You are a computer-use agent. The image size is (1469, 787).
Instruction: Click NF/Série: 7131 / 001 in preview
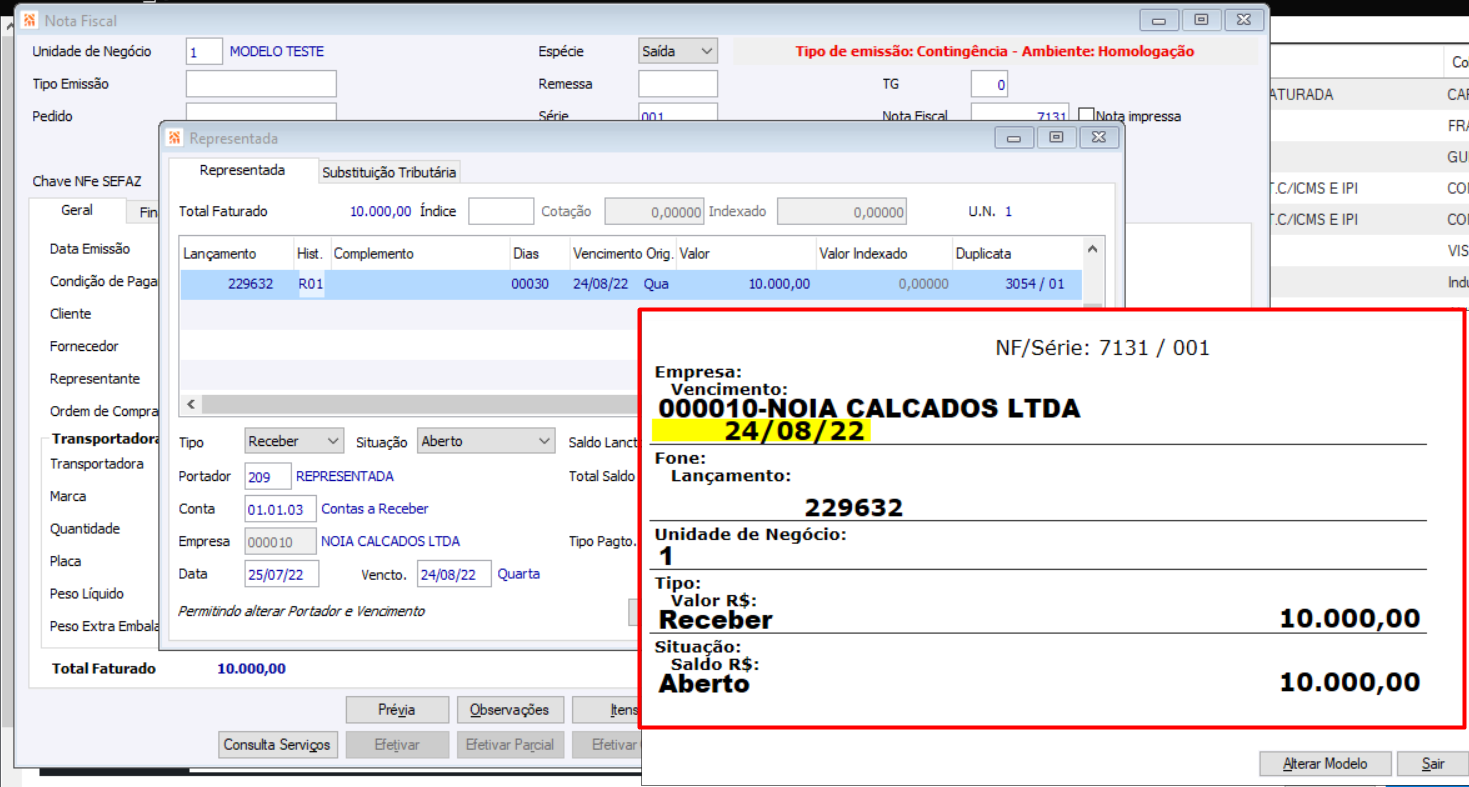coord(1102,348)
